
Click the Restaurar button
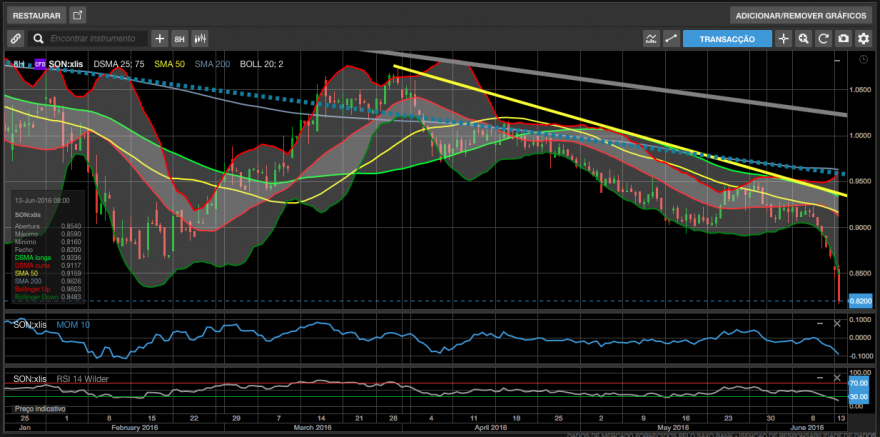click(37, 15)
